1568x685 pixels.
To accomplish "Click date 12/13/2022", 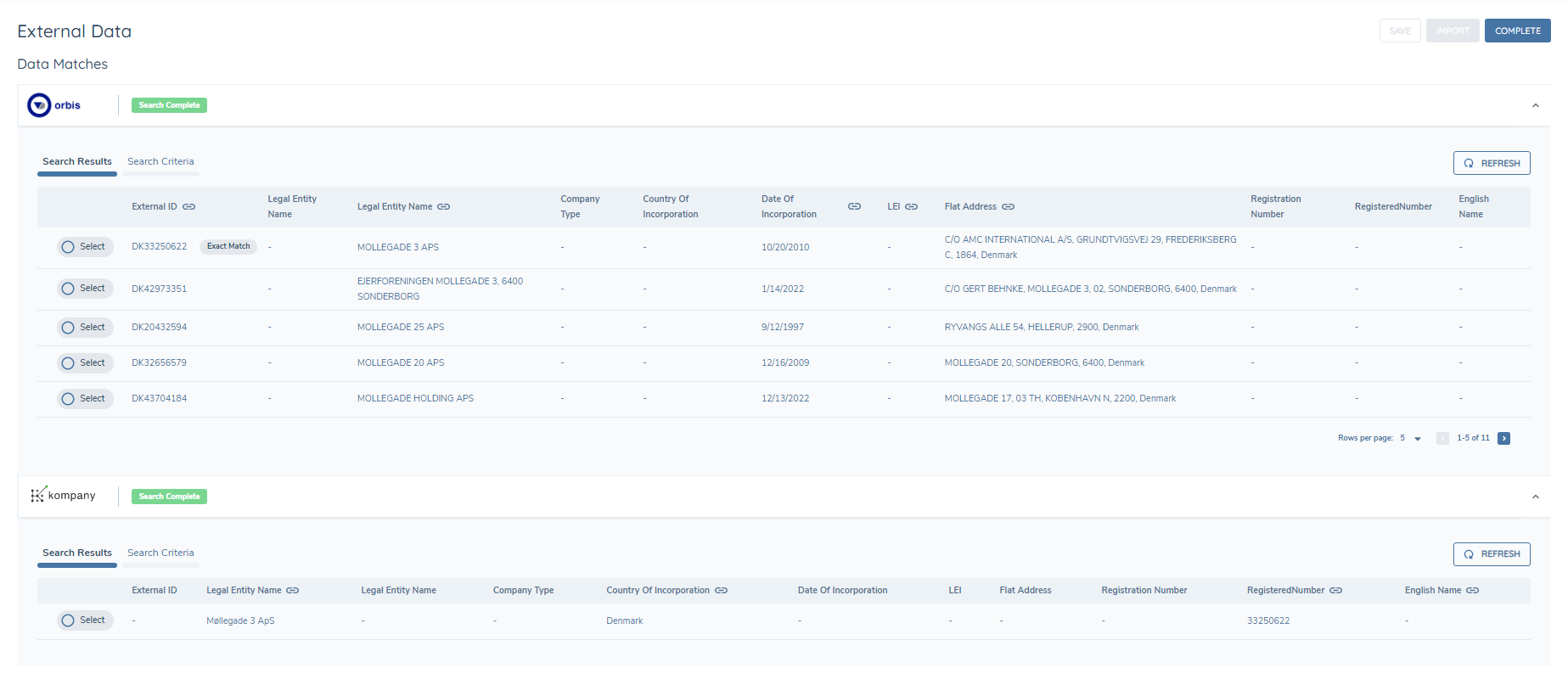I will (x=785, y=399).
